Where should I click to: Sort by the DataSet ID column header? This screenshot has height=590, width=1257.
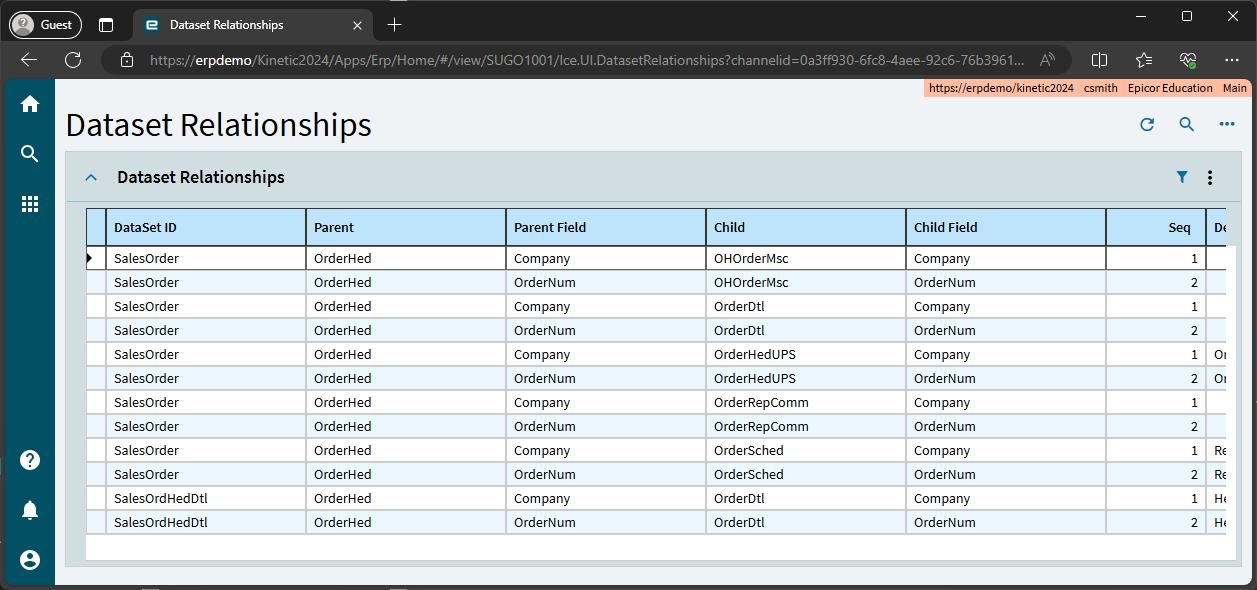coord(205,227)
